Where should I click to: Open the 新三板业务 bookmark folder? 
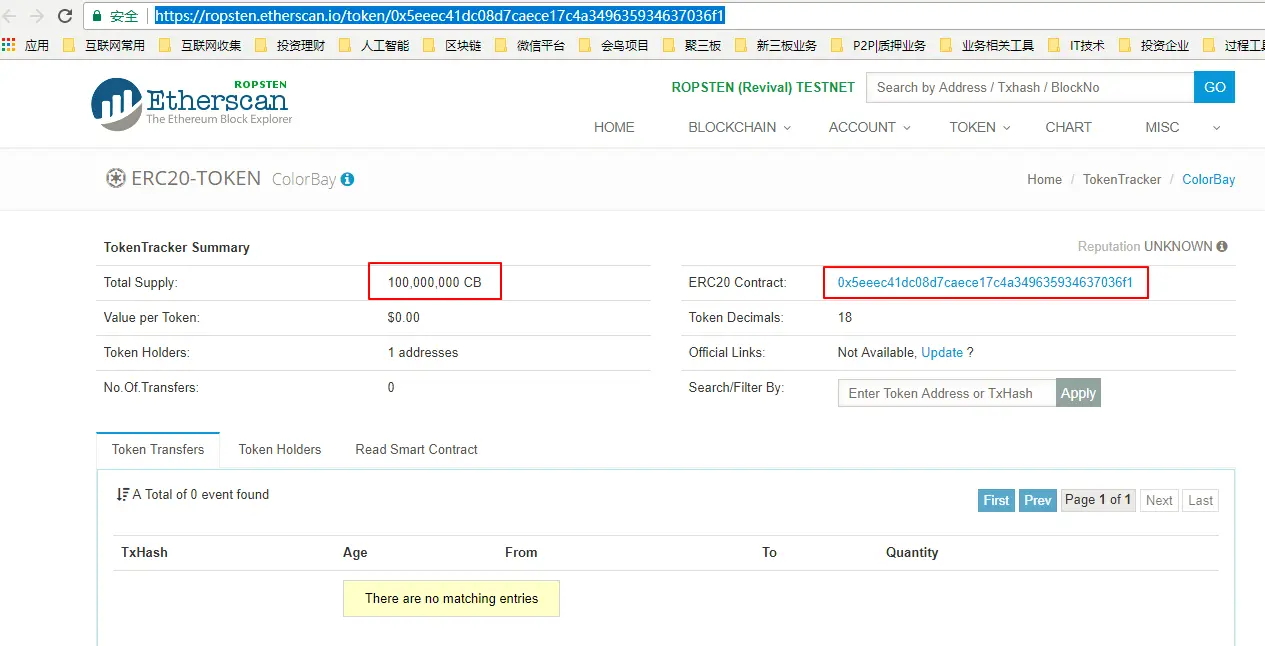pos(776,45)
